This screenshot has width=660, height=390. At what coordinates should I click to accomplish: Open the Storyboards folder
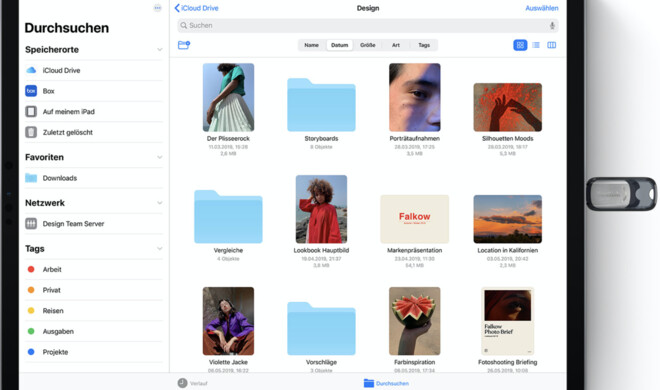(x=321, y=105)
